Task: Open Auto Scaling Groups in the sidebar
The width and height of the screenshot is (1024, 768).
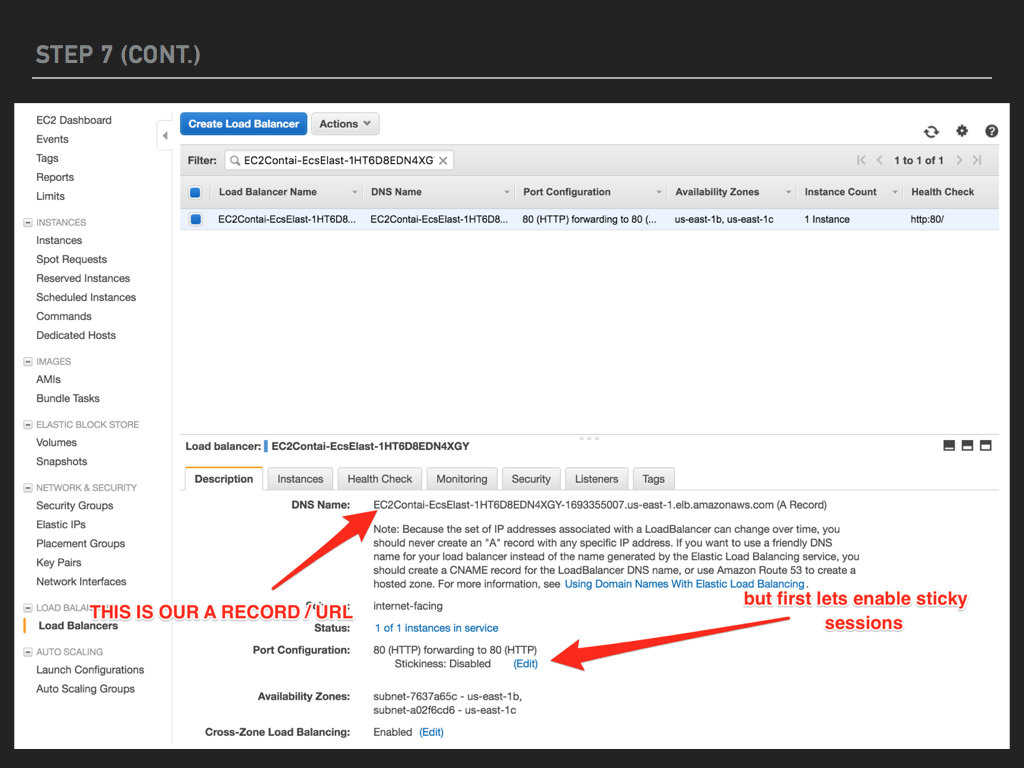Action: [86, 689]
